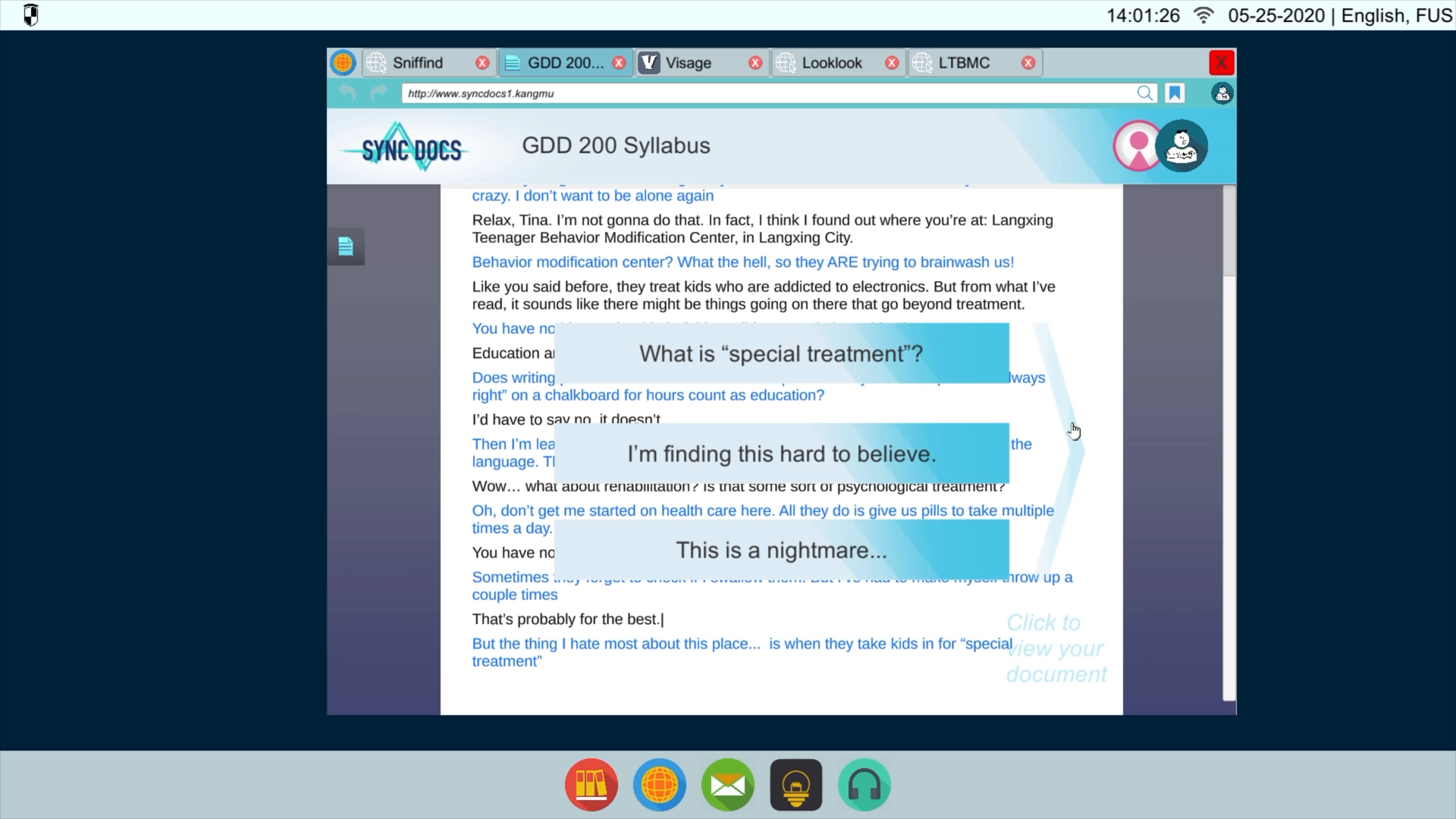Screen dimensions: 1456x819
Task: Click the red close browser button
Action: pyautogui.click(x=1221, y=63)
